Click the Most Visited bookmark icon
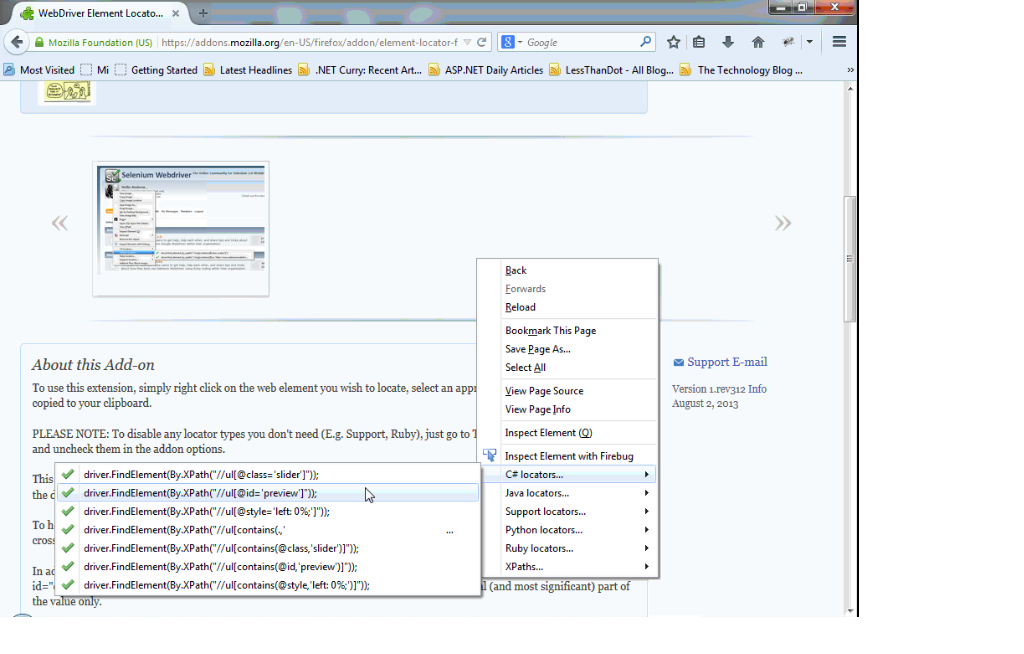 [9, 70]
